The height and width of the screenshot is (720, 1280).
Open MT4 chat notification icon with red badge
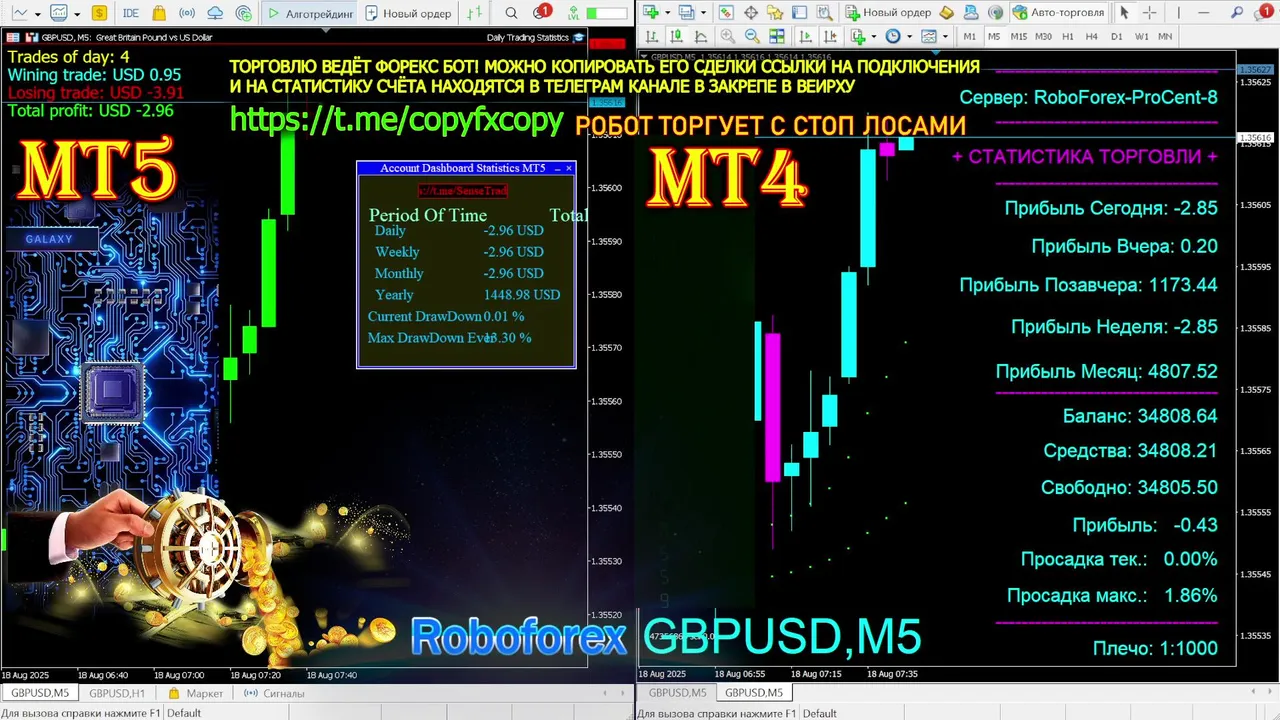[1263, 12]
